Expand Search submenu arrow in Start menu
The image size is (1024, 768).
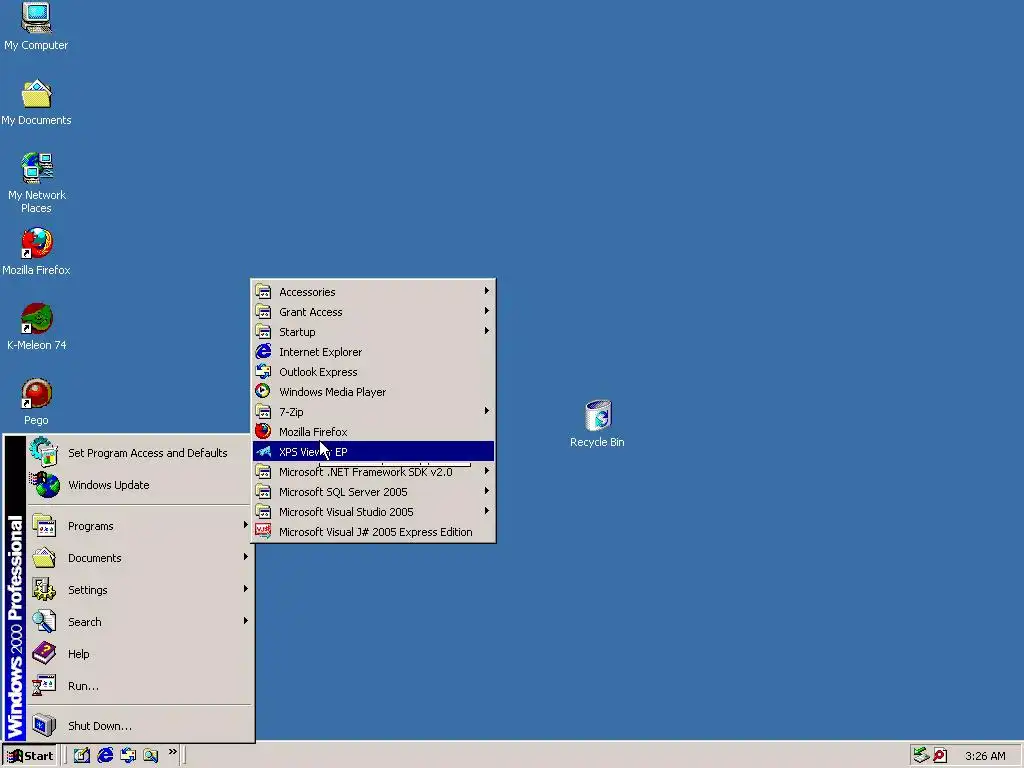(x=246, y=621)
